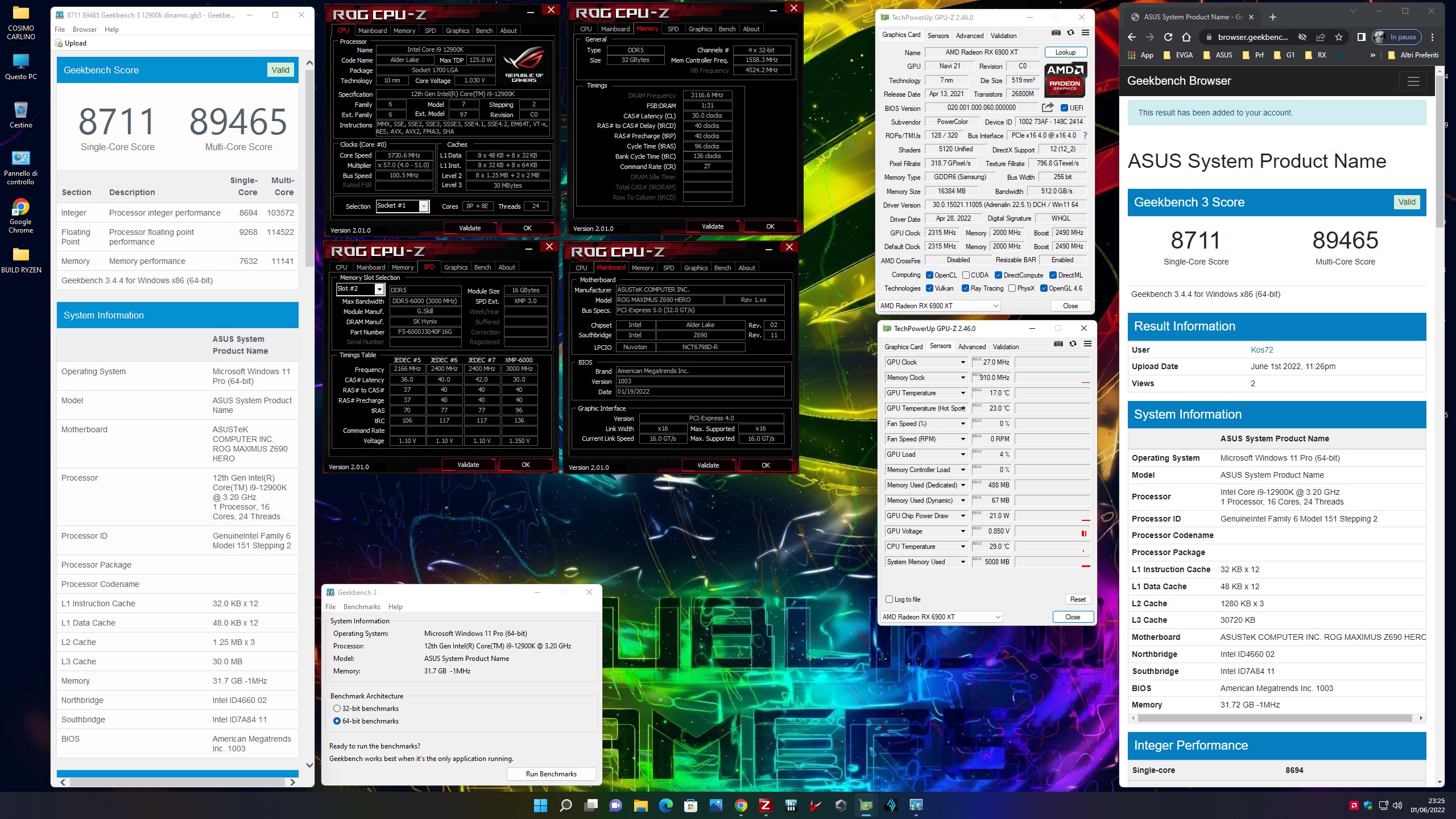
Task: Open the GPU selector dropdown in the GPU-Z Graphics Card window
Action: click(939, 306)
